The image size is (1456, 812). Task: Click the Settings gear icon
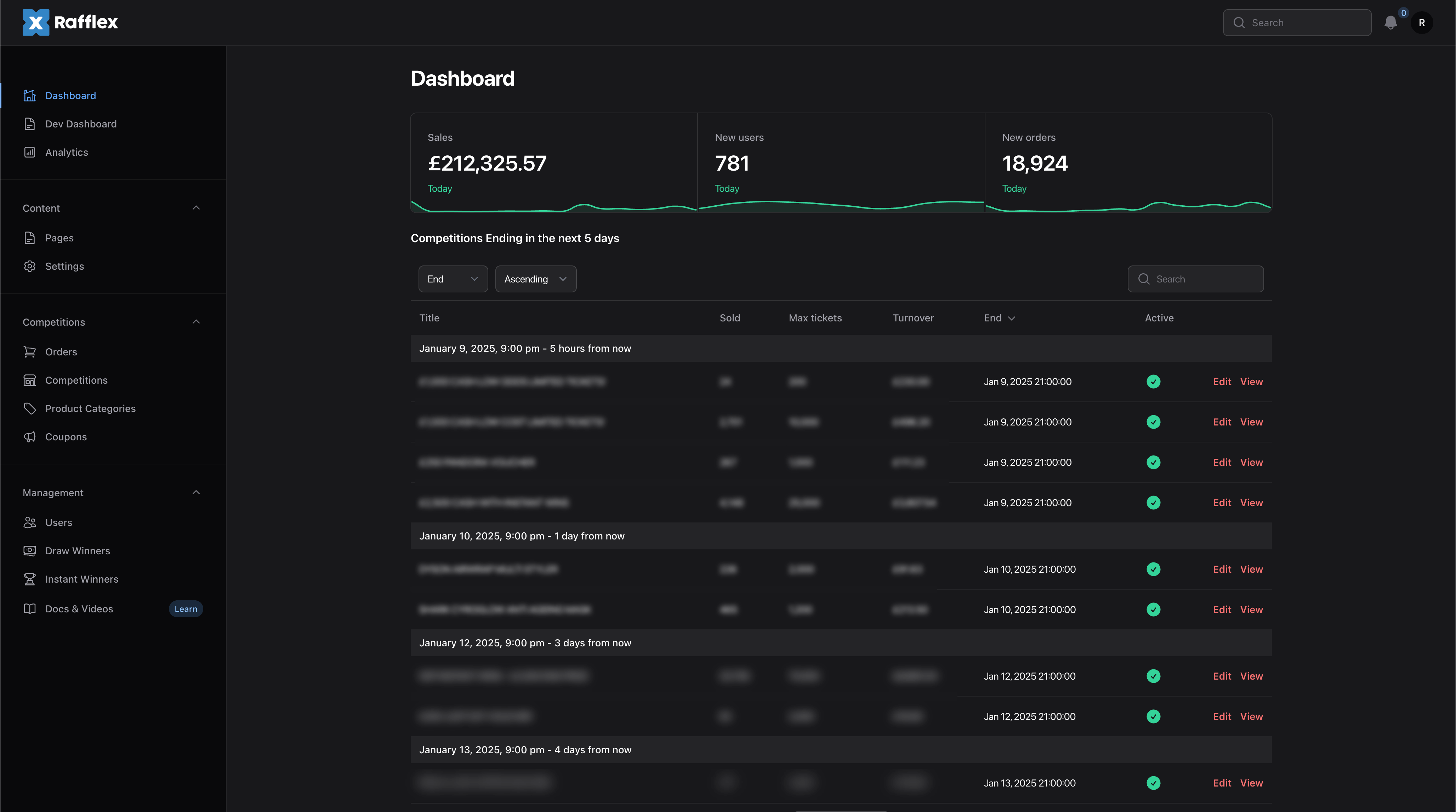pyautogui.click(x=30, y=266)
